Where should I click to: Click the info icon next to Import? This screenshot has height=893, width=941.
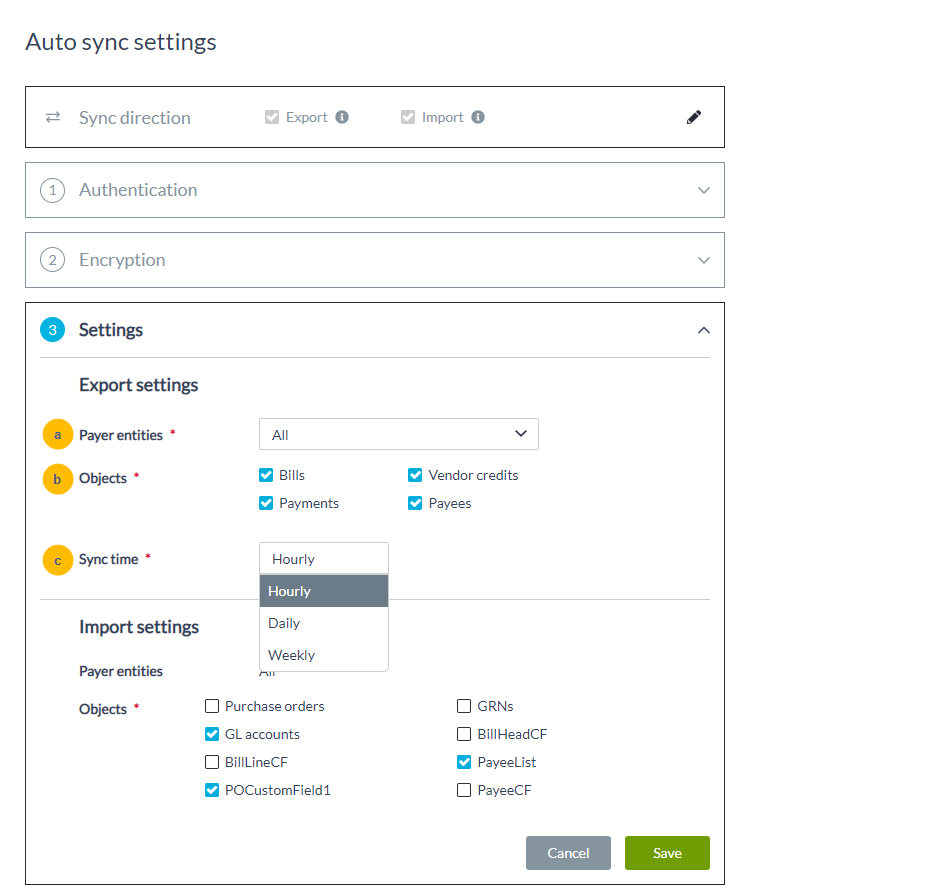[x=478, y=117]
